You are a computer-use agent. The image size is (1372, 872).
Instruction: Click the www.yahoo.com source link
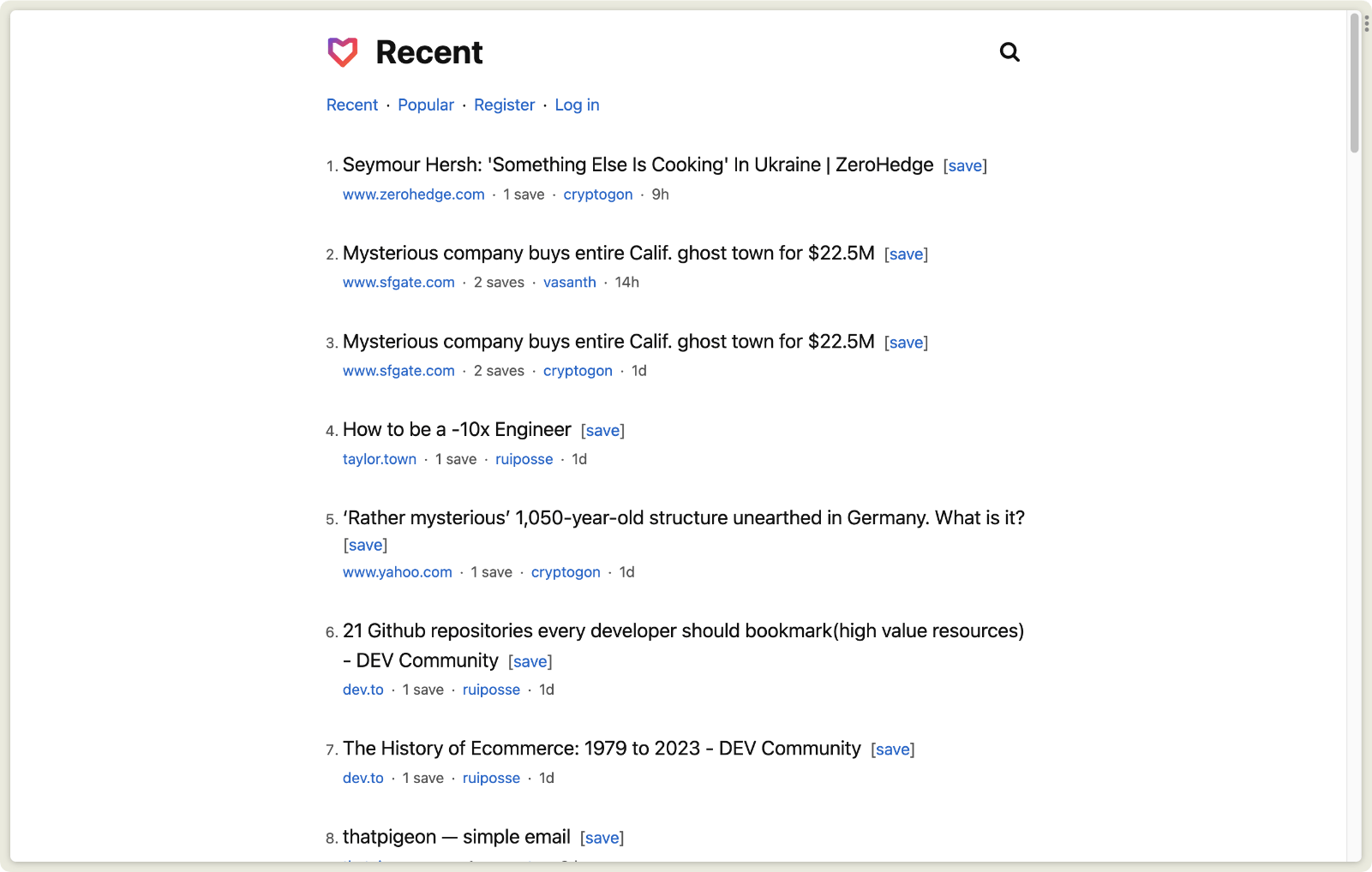(x=397, y=572)
